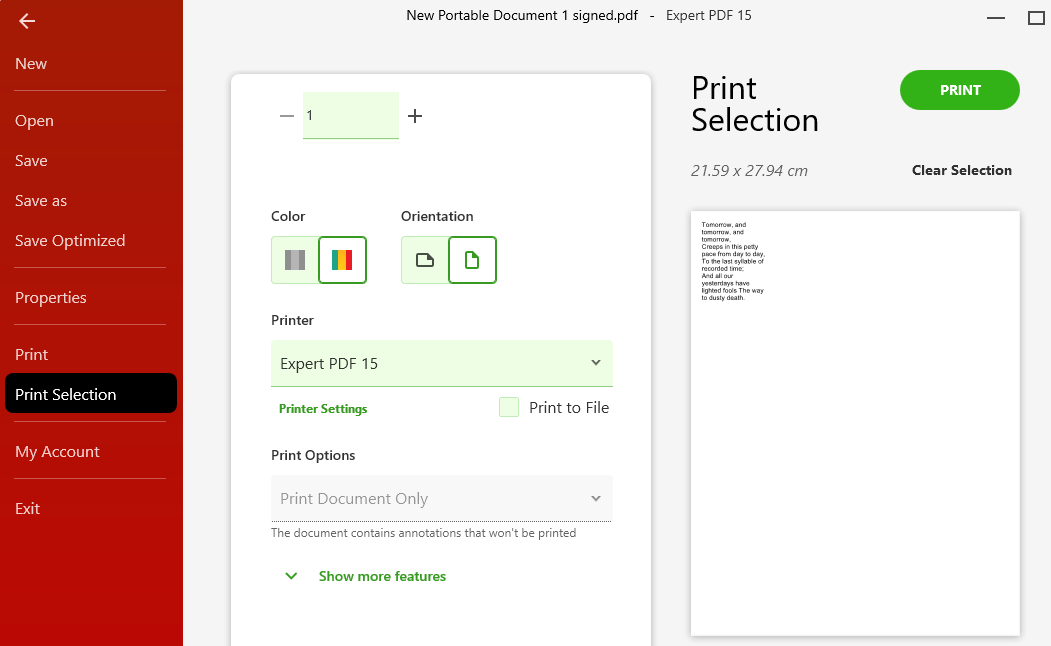Open the Printer Settings link
This screenshot has height=646, width=1051.
[x=323, y=409]
